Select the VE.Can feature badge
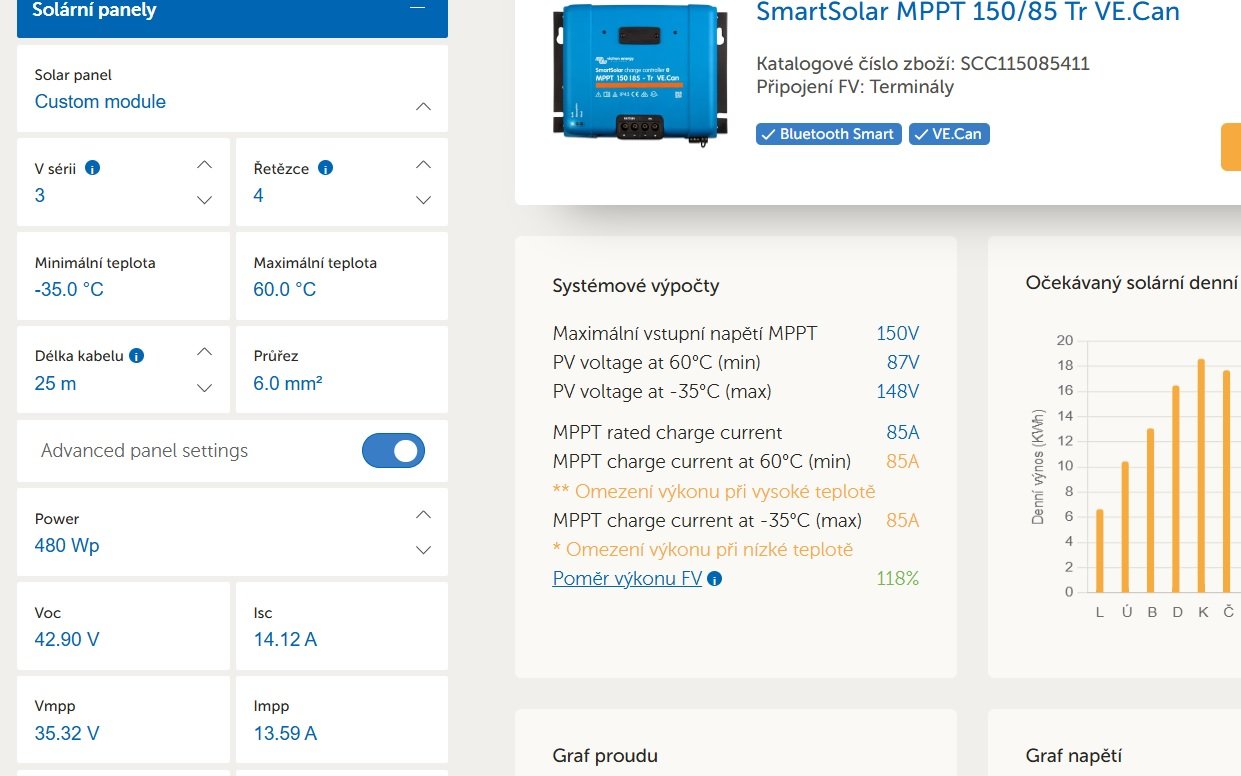The image size is (1241, 776). pyautogui.click(x=949, y=134)
